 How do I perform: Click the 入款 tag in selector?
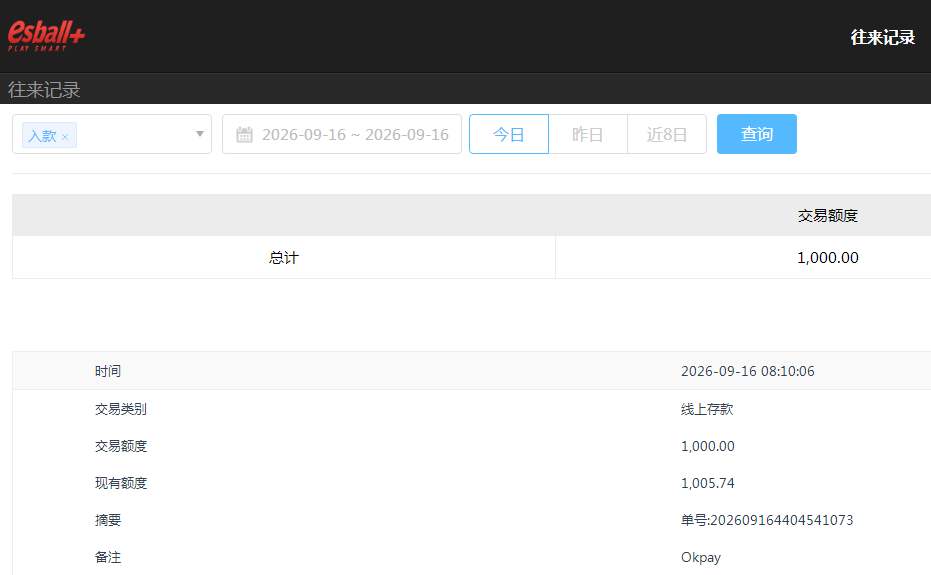click(42, 136)
